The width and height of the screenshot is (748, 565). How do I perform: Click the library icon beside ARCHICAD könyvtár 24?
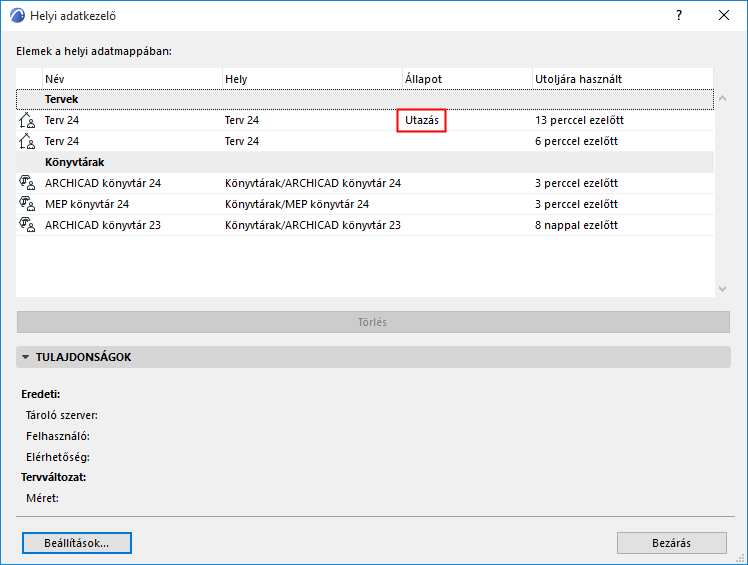pyautogui.click(x=27, y=183)
